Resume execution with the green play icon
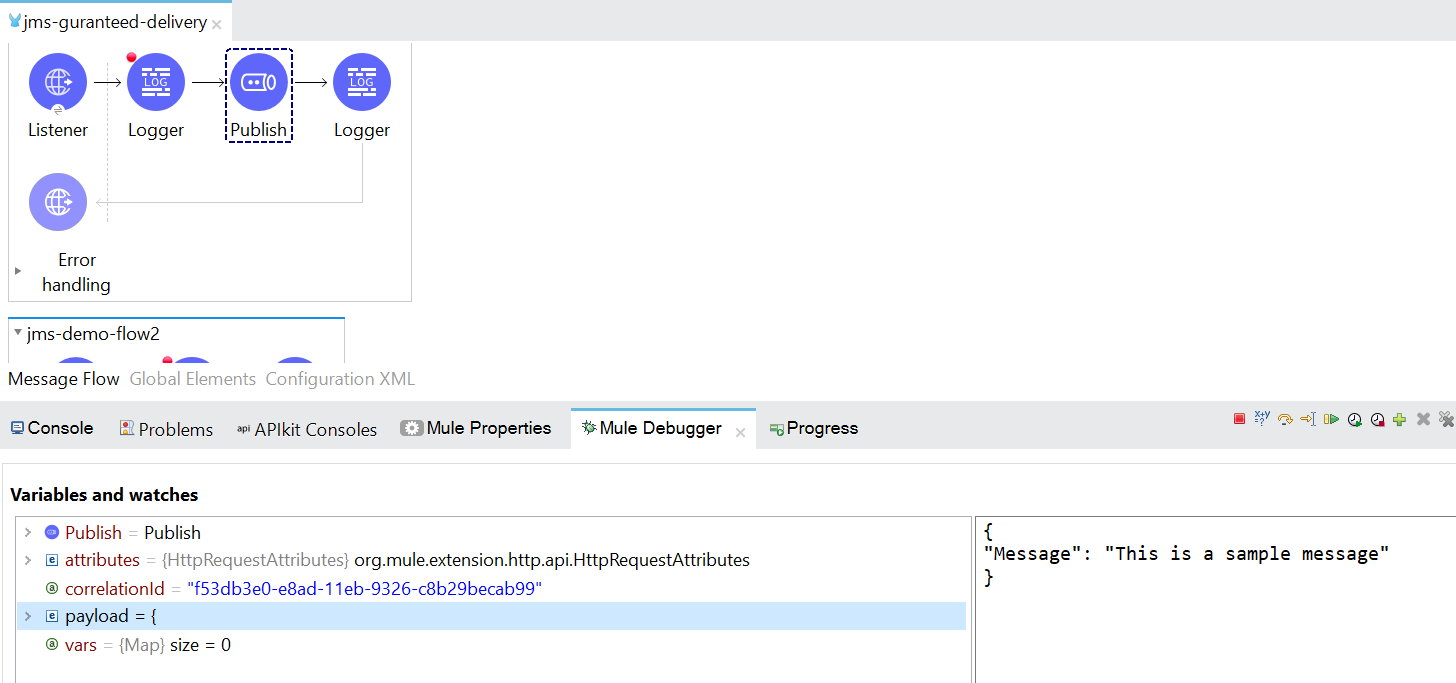The image size is (1456, 683). click(1331, 420)
